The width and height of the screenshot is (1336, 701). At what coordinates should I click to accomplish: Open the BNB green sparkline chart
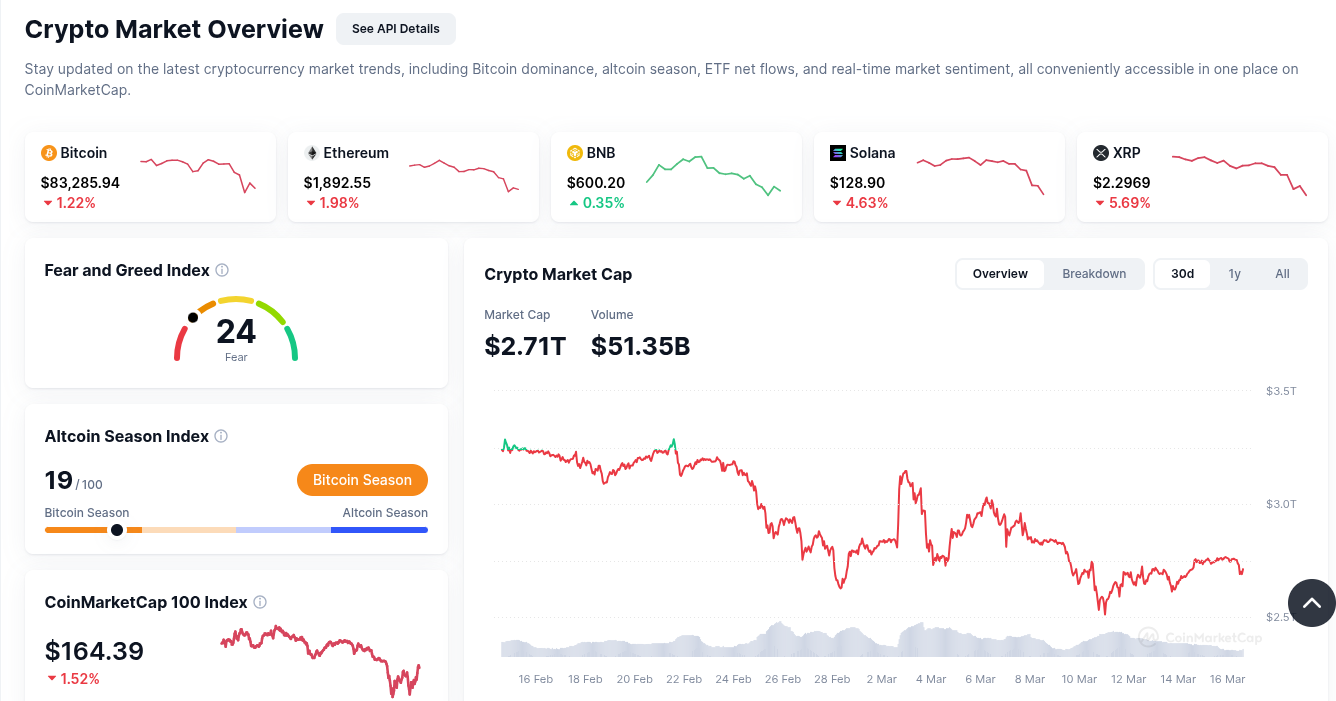[x=714, y=175]
